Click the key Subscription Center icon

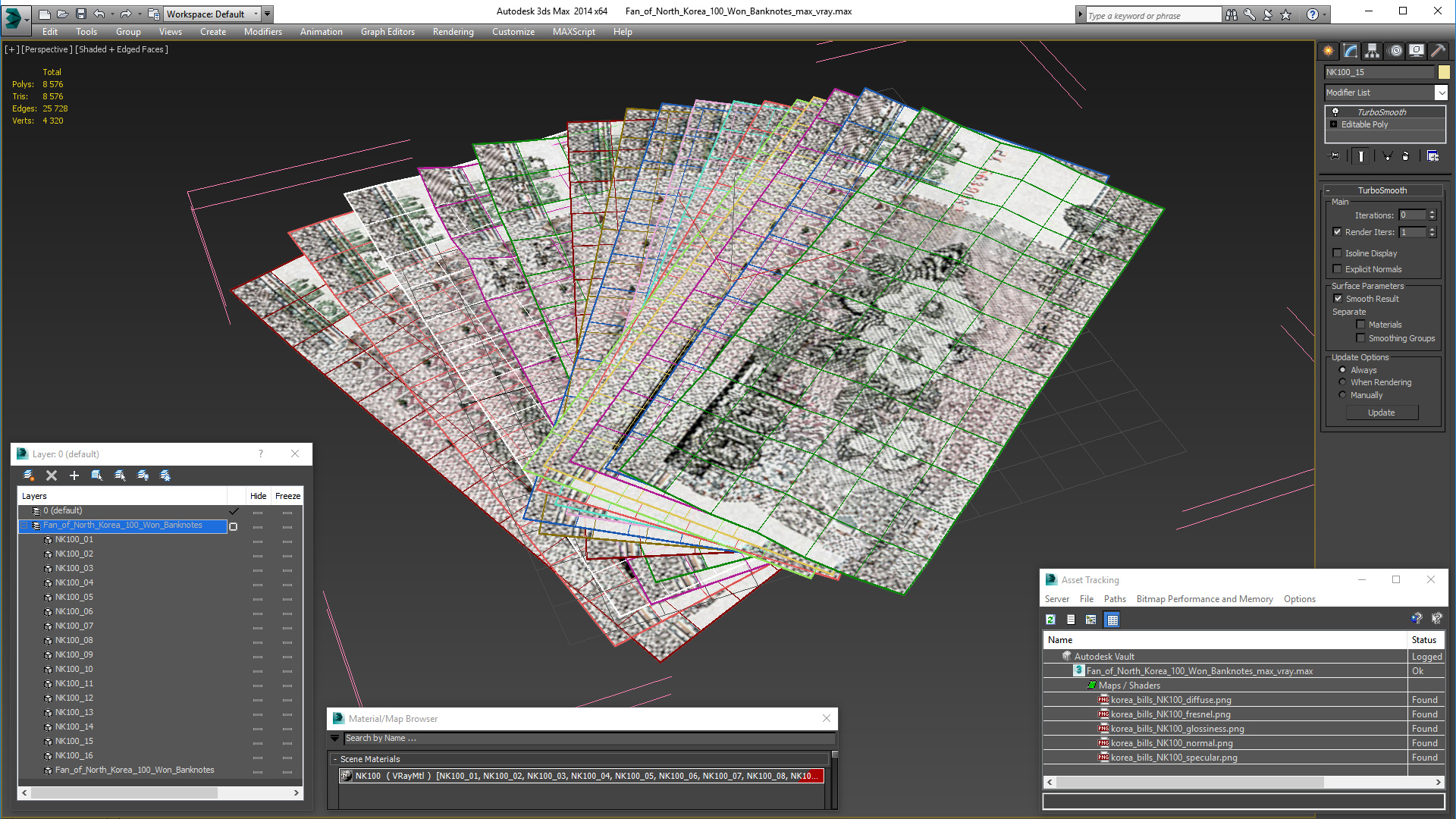coord(1250,14)
